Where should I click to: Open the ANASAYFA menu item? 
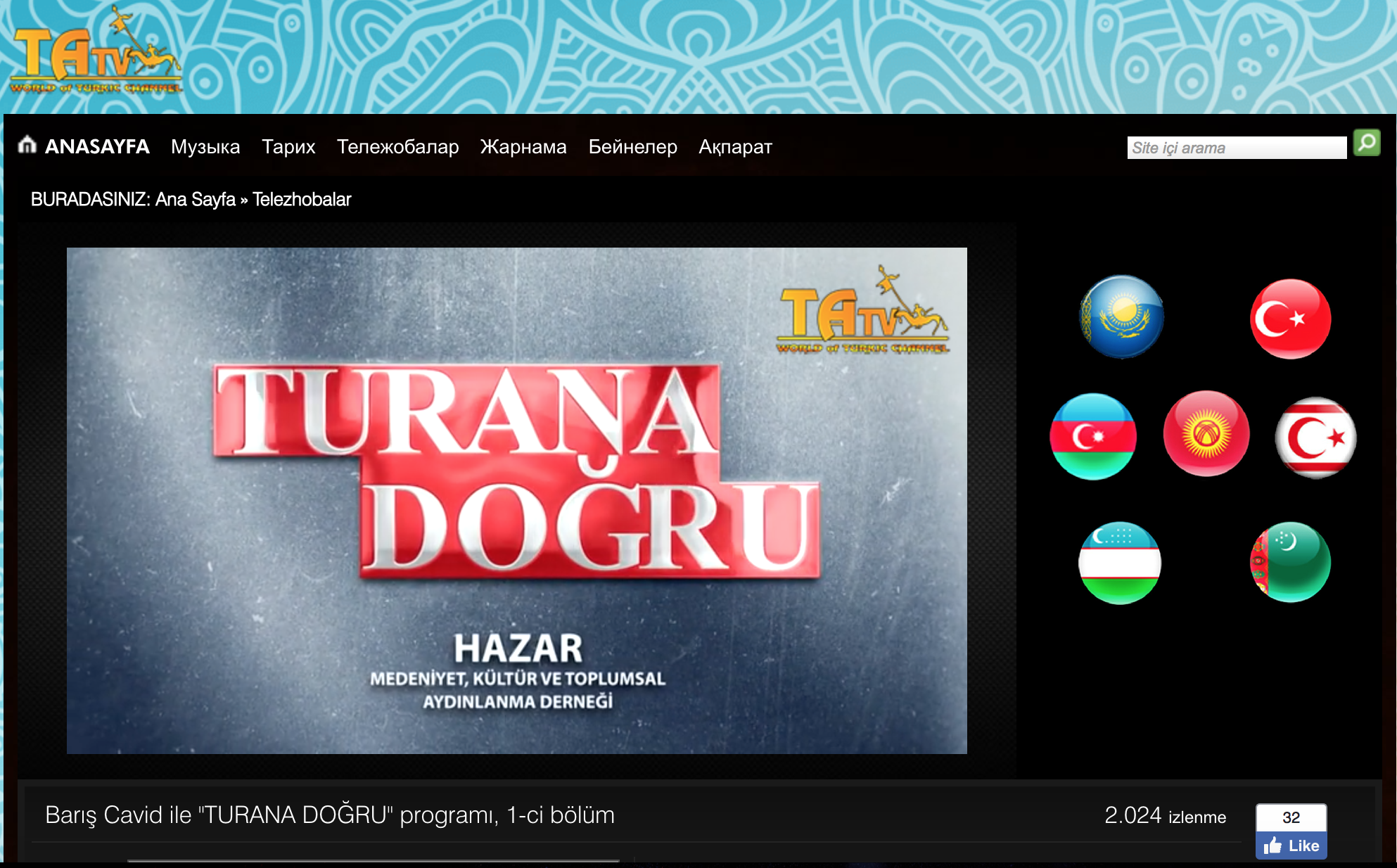click(97, 146)
